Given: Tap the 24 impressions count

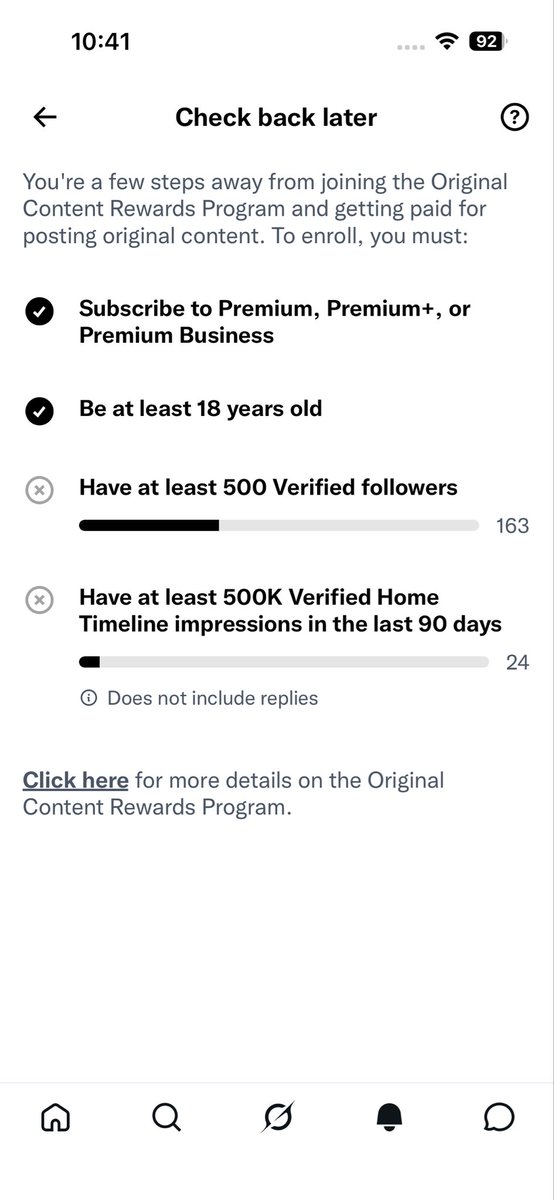Looking at the screenshot, I should (x=517, y=662).
